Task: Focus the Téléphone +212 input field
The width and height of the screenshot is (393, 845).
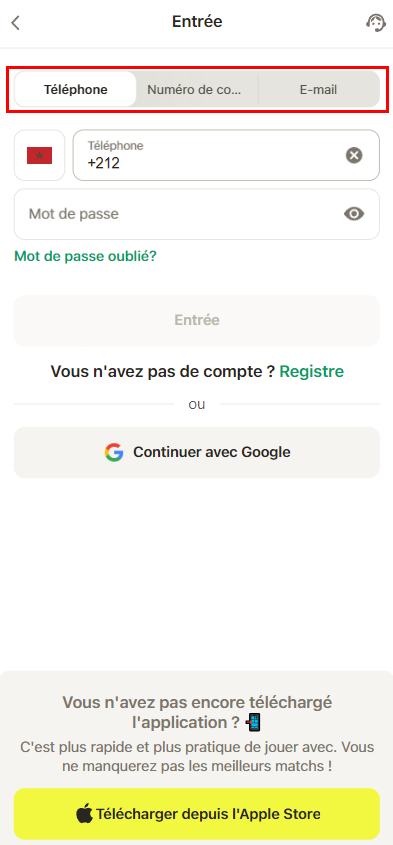Action: 226,155
